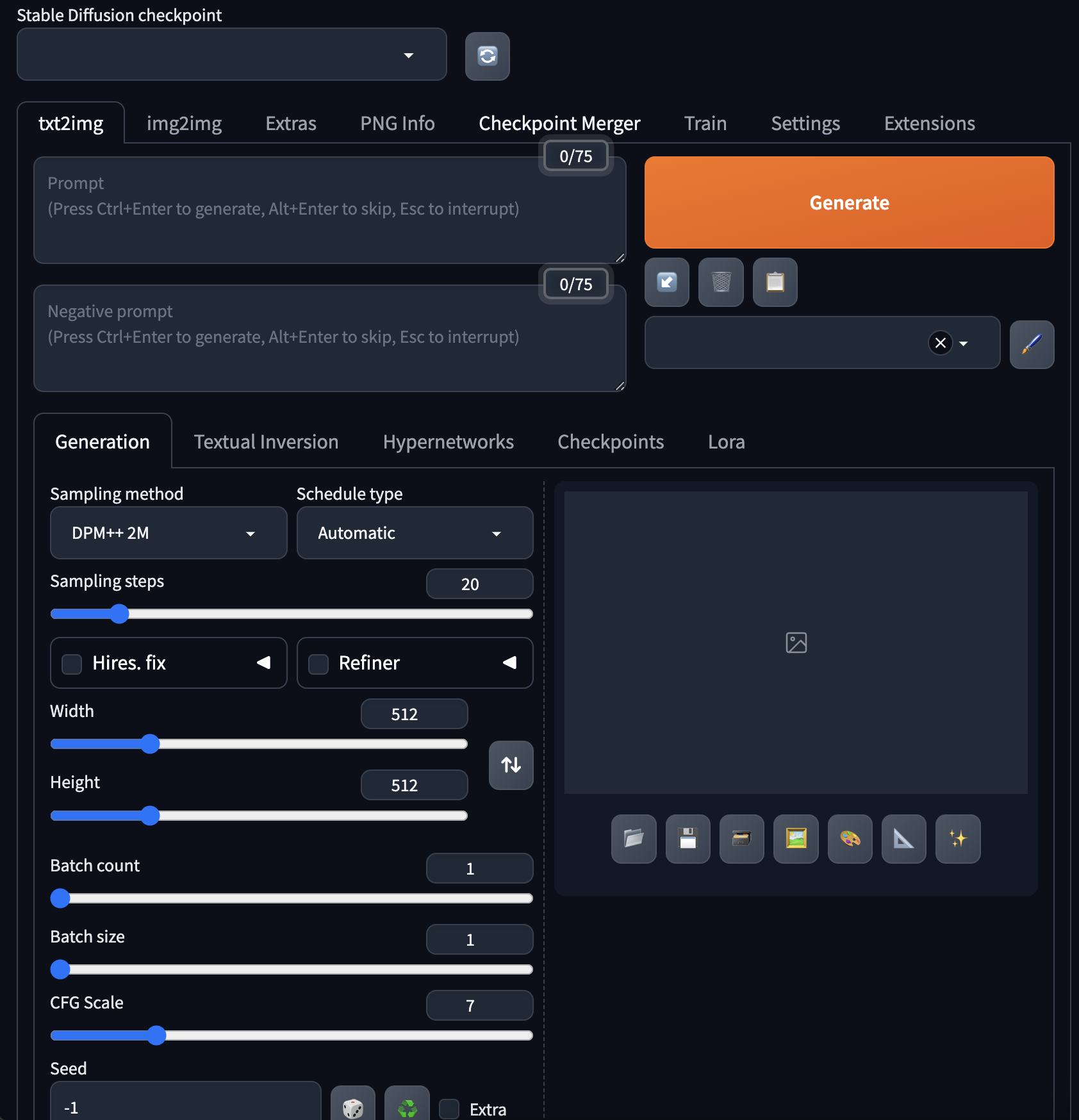The image size is (1079, 1120).
Task: Click the Width value field
Action: click(x=414, y=714)
